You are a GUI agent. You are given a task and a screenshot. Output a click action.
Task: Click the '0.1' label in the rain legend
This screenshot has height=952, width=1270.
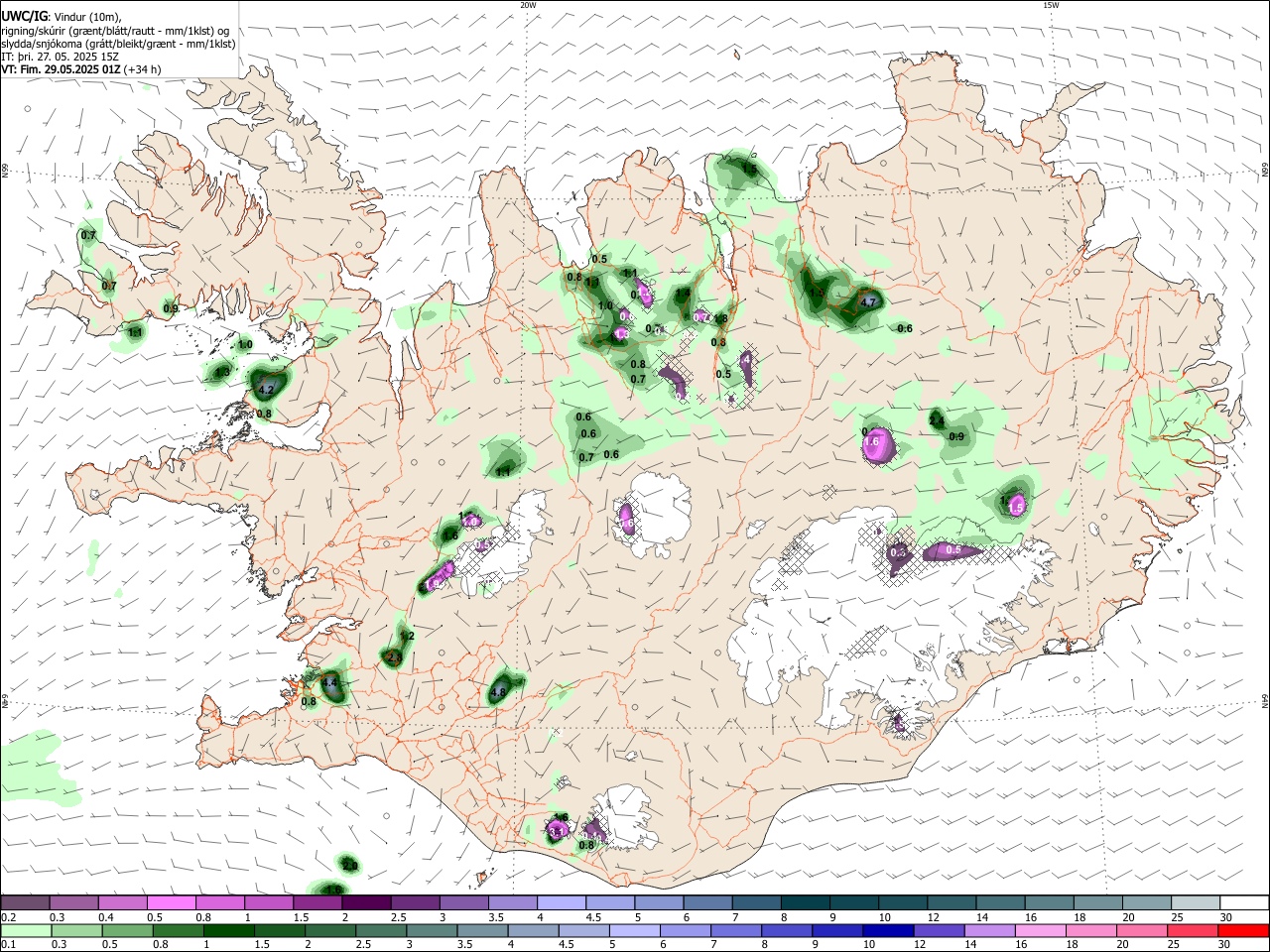[8, 944]
